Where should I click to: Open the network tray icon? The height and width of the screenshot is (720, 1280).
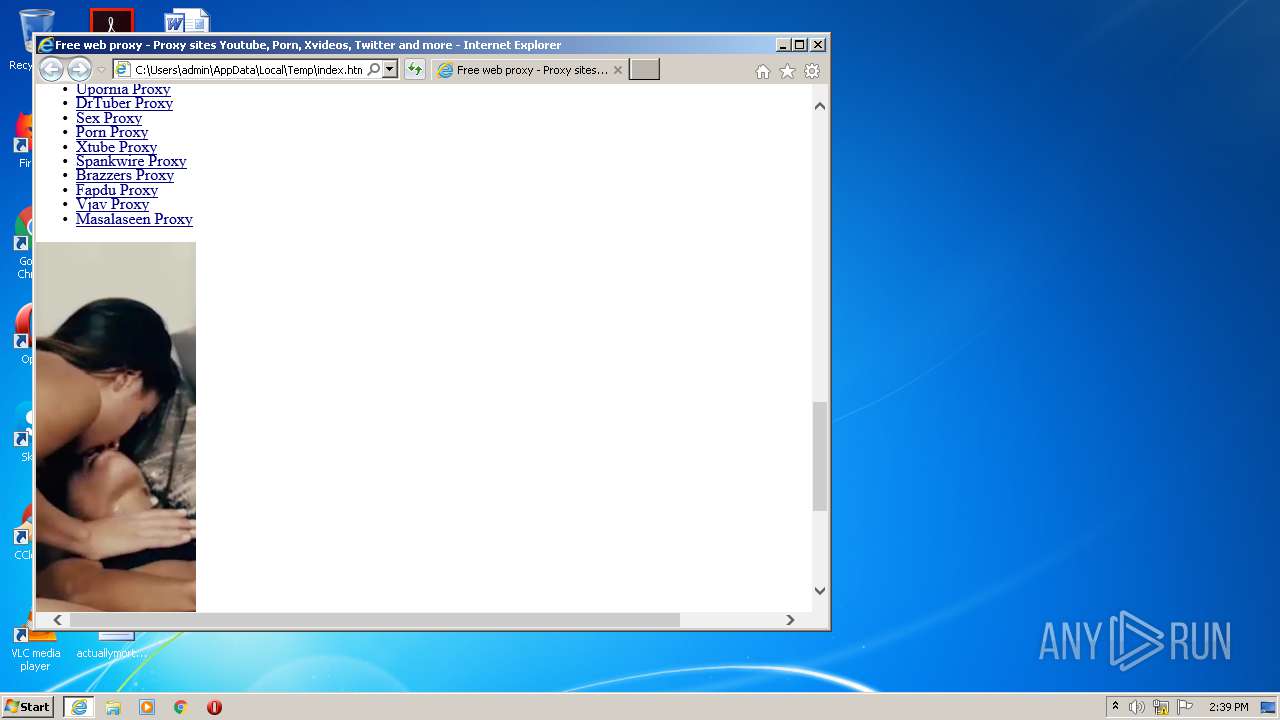(x=1161, y=707)
